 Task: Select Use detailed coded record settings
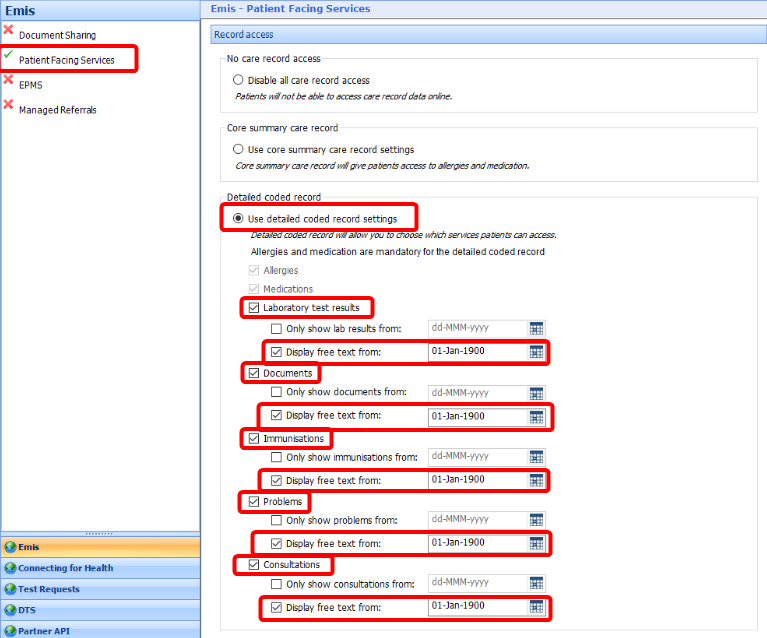point(238,218)
